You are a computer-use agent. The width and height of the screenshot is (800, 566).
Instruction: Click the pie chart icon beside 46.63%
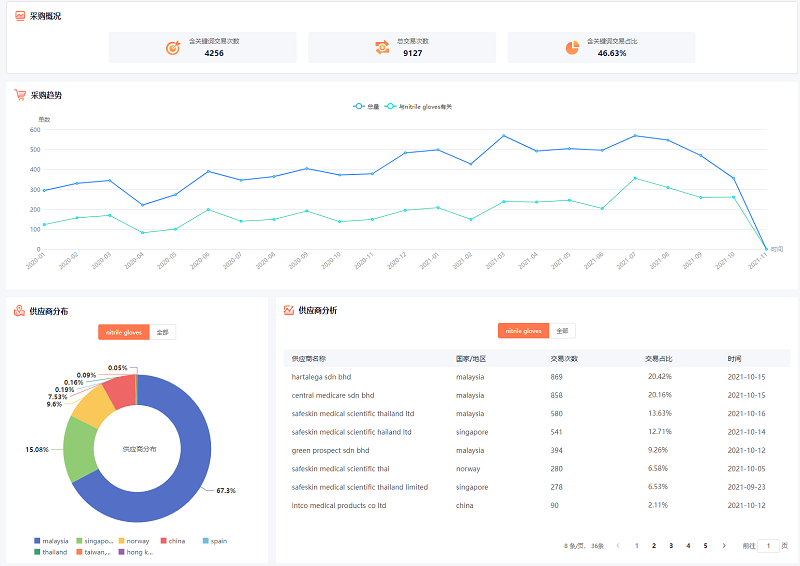click(x=572, y=47)
